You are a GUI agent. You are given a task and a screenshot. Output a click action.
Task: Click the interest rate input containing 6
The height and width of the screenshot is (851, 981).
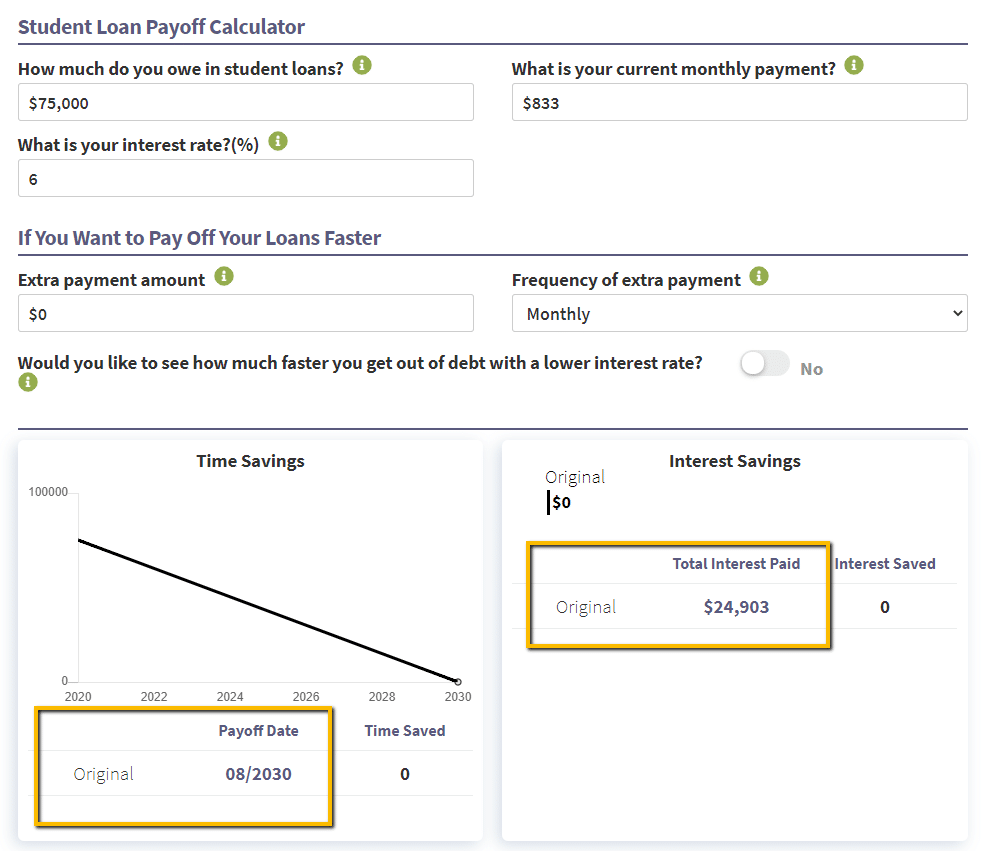(245, 178)
